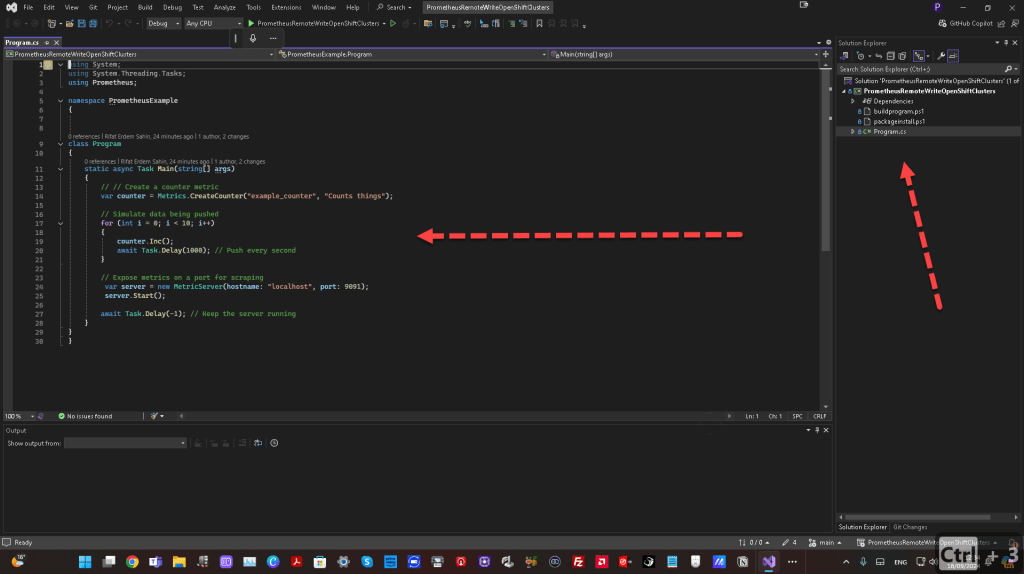This screenshot has width=1024, height=574.
Task: Click the main branch button in status bar
Action: click(x=825, y=543)
